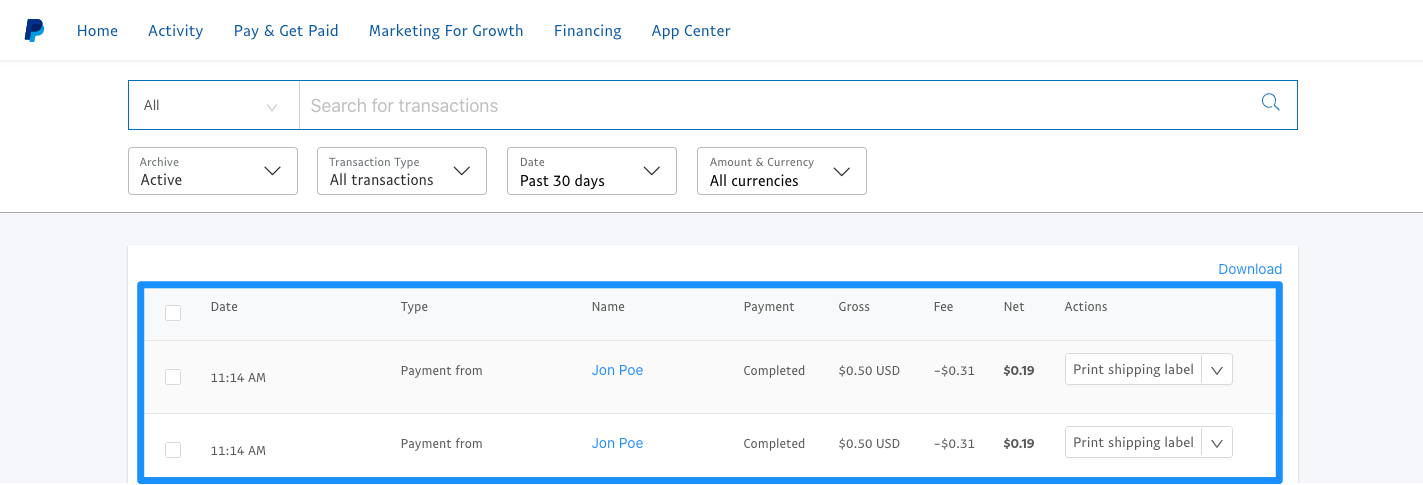Open the Activity menu item
1423x485 pixels.
pos(176,31)
